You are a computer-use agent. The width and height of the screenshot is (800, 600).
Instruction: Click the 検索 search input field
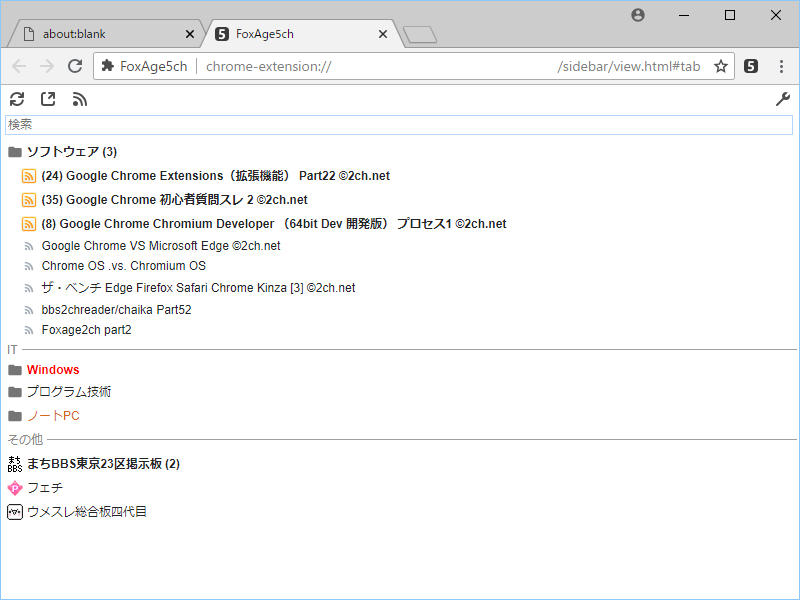[x=398, y=125]
